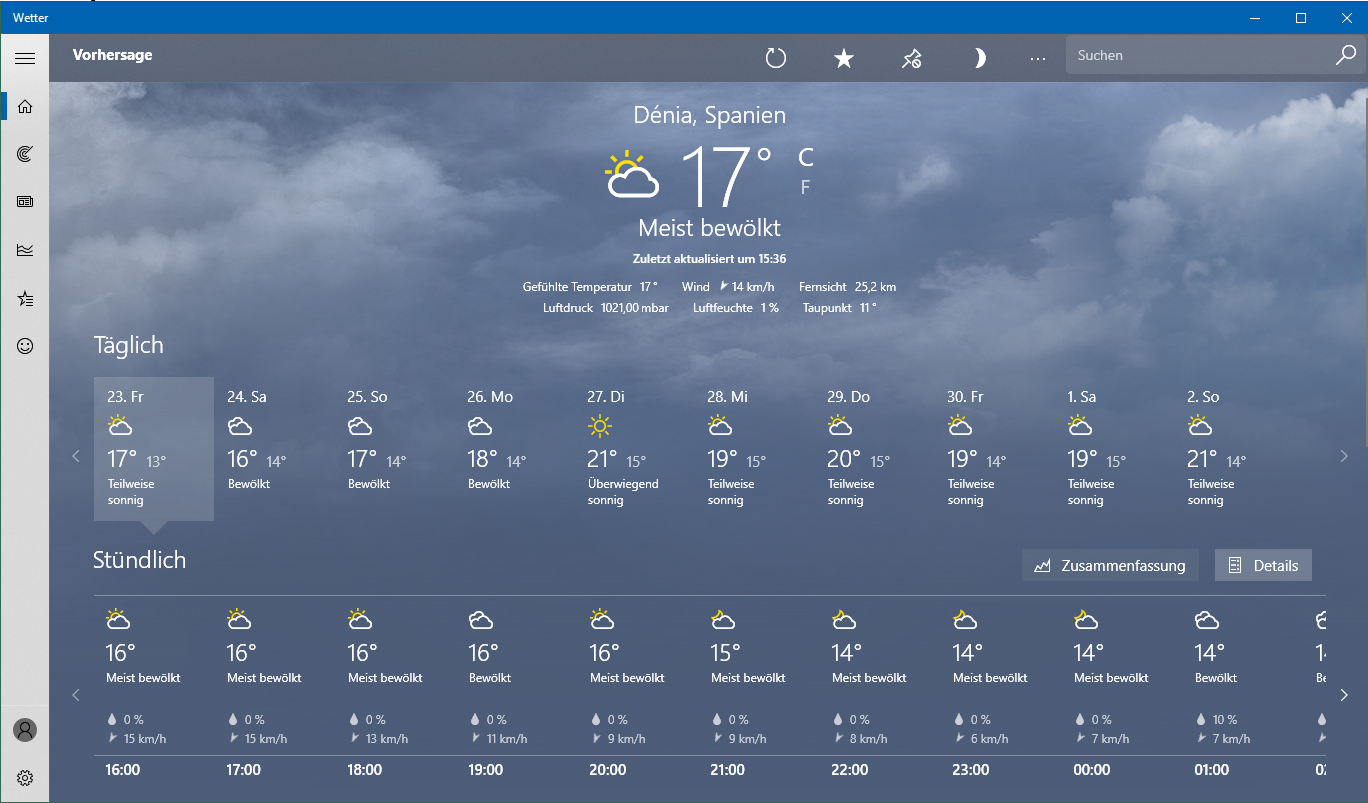
Task: Open the Favorites list icon in sidebar
Action: (25, 298)
